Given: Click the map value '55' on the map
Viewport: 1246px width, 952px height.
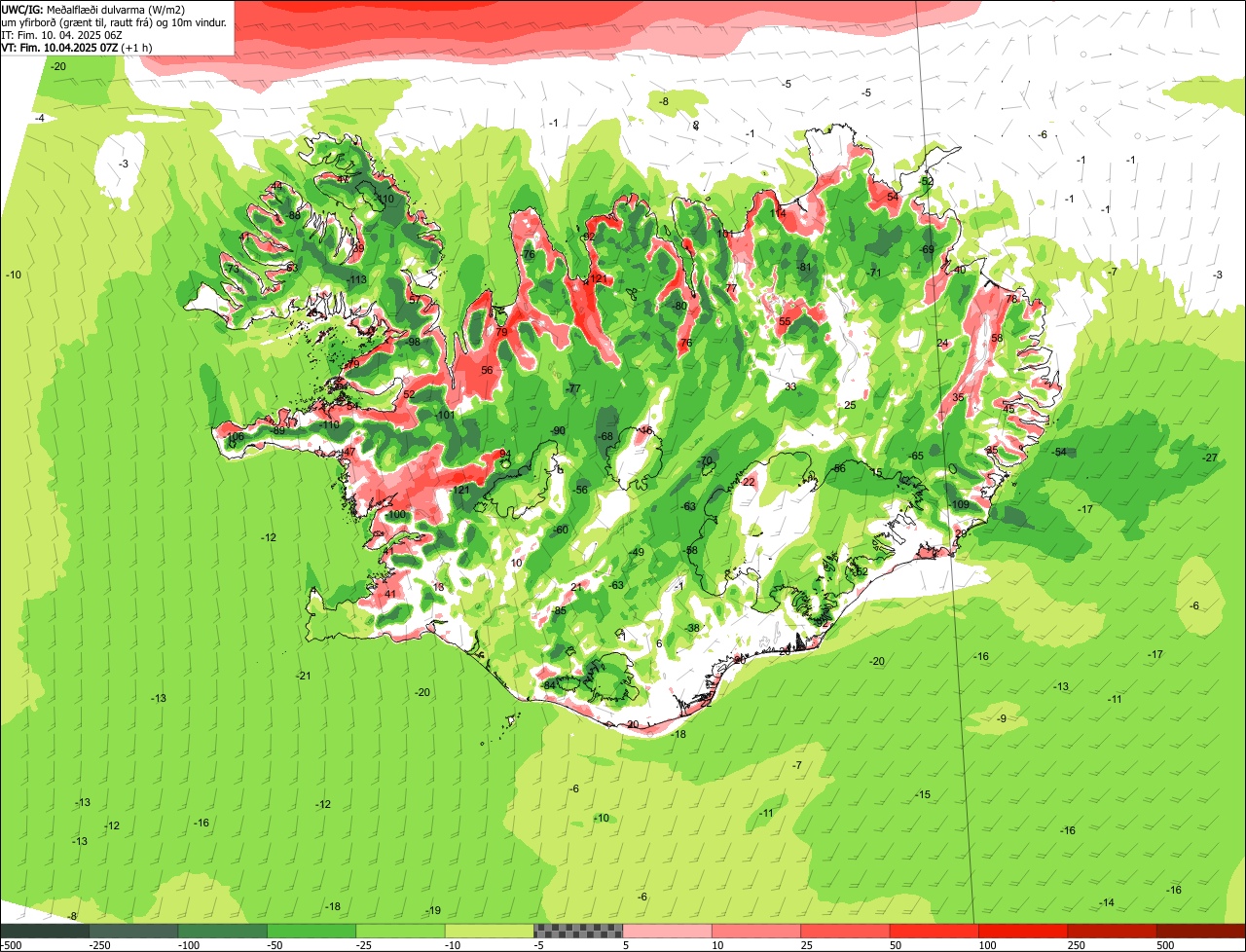Looking at the screenshot, I should point(785,321).
